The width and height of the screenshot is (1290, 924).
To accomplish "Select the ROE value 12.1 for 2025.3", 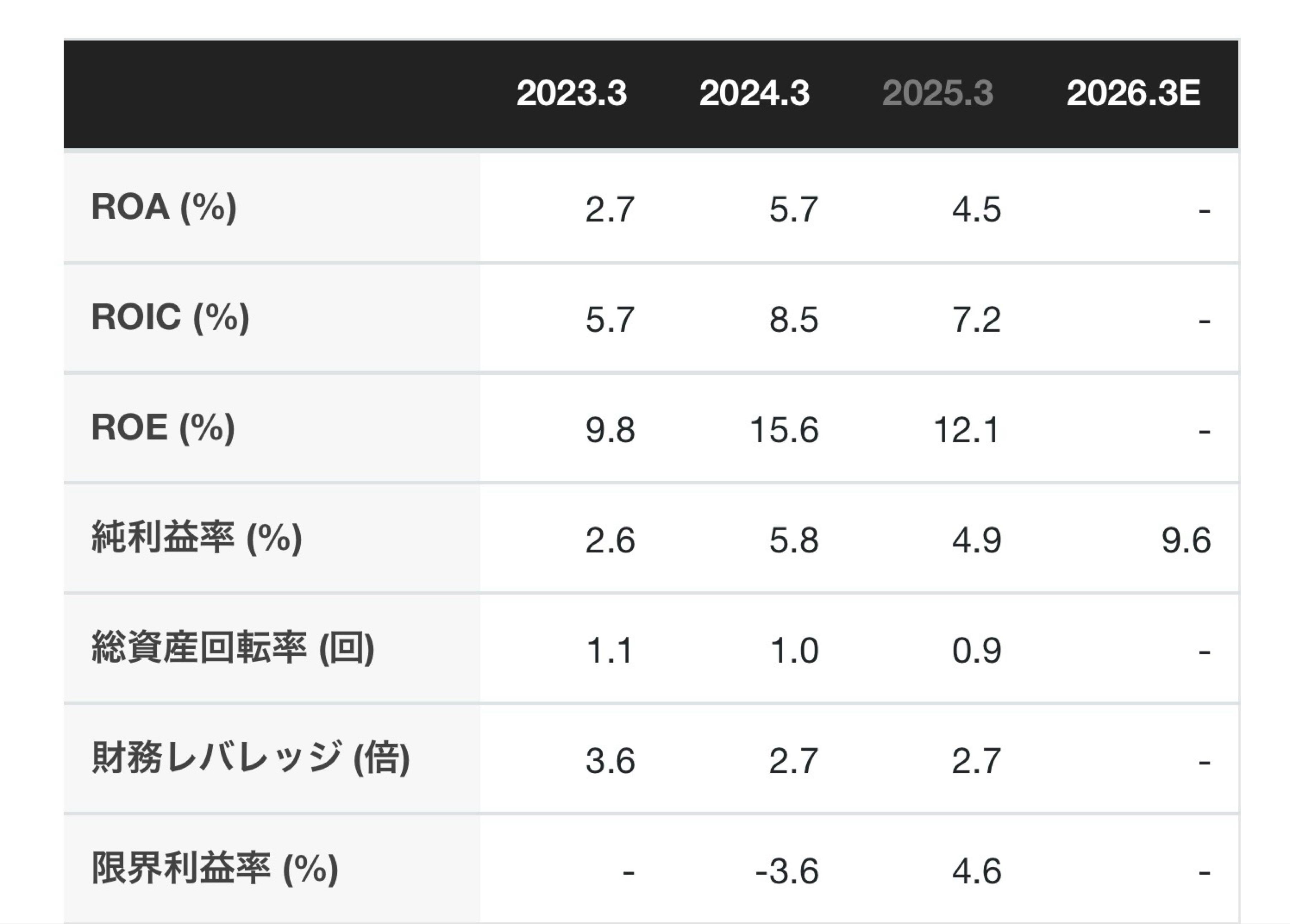I will tap(966, 430).
